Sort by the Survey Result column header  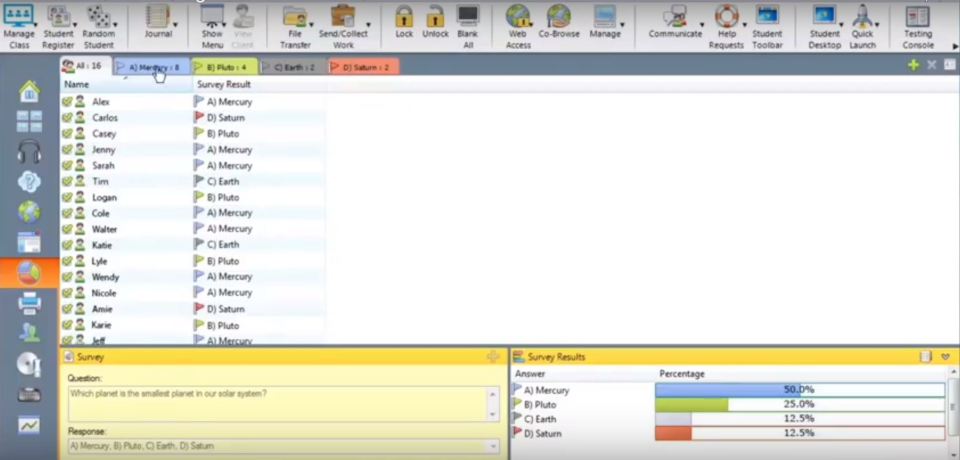click(x=259, y=85)
